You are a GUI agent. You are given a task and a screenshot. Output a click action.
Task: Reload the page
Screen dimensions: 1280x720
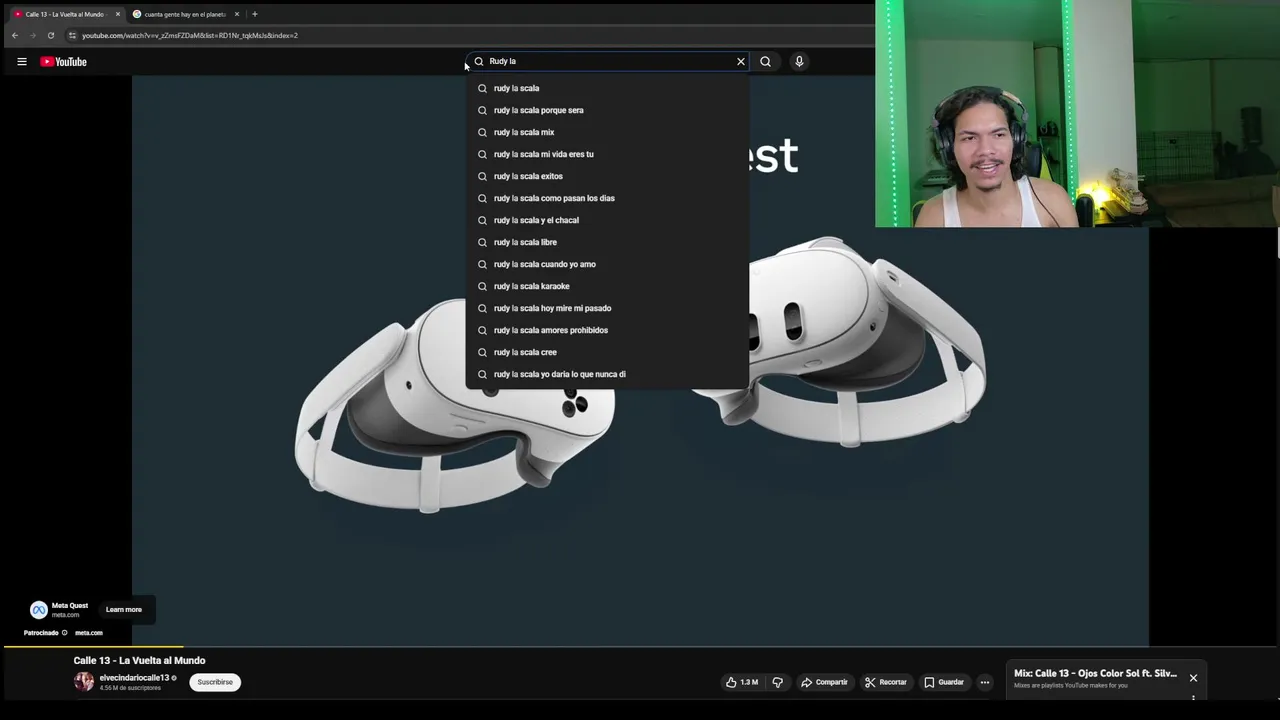(51, 35)
